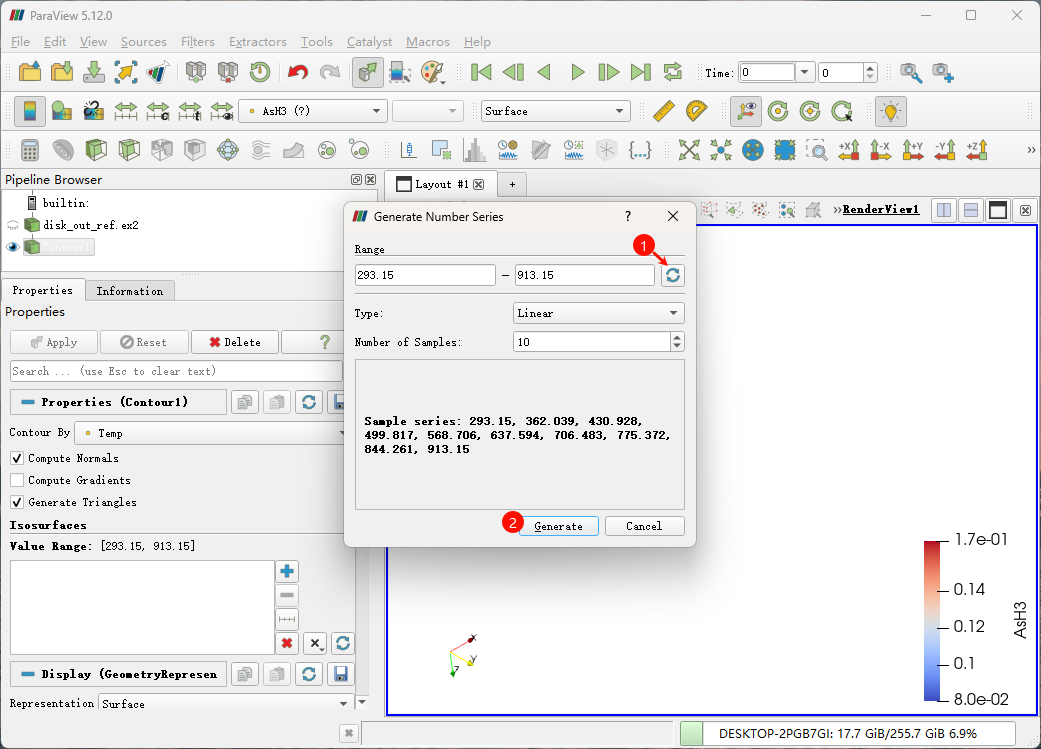Open the Filters menu

pyautogui.click(x=197, y=42)
